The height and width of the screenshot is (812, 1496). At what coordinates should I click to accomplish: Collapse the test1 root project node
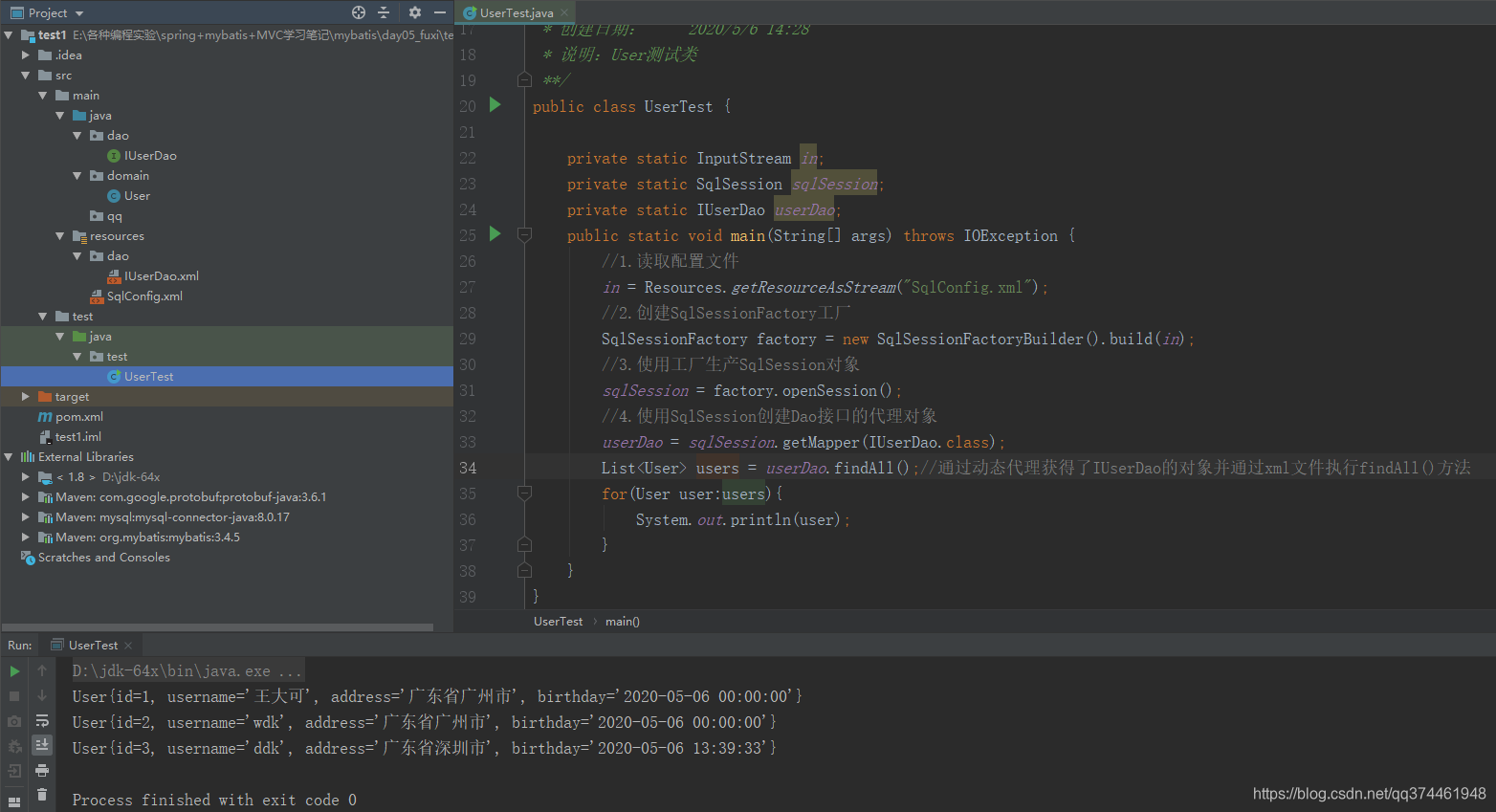coord(9,35)
